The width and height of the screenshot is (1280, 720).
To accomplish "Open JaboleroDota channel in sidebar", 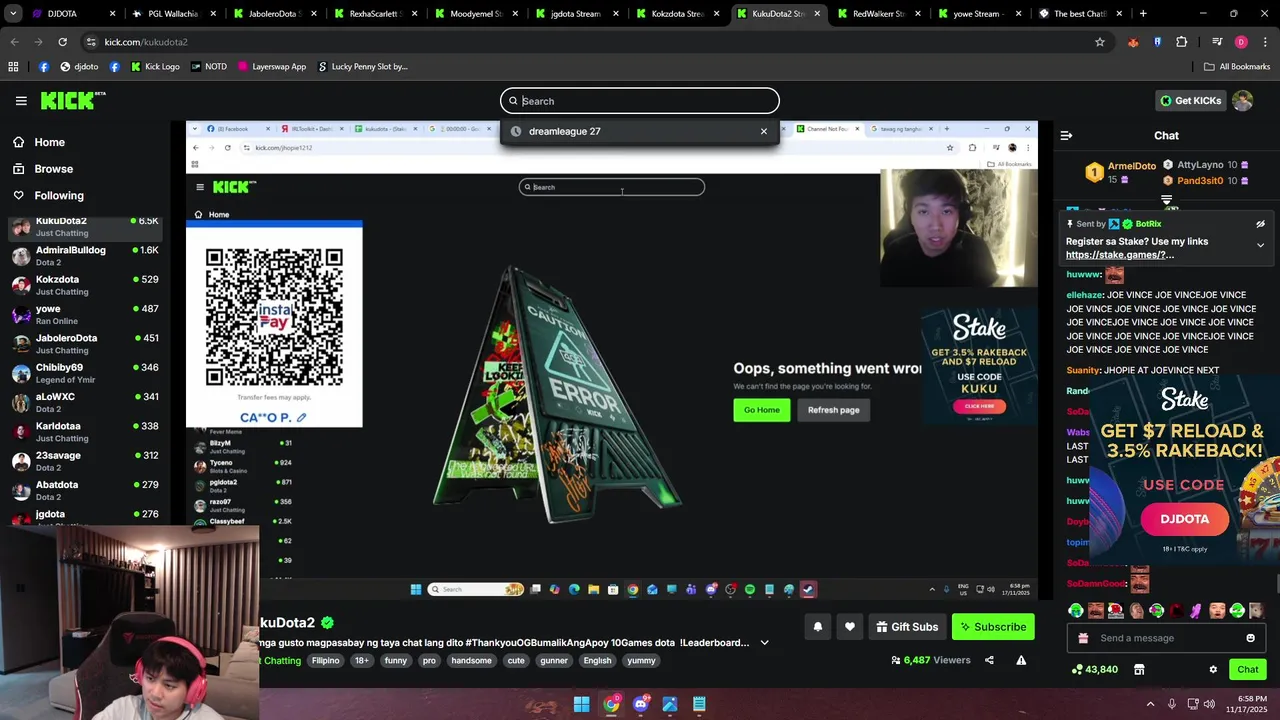I will [85, 344].
